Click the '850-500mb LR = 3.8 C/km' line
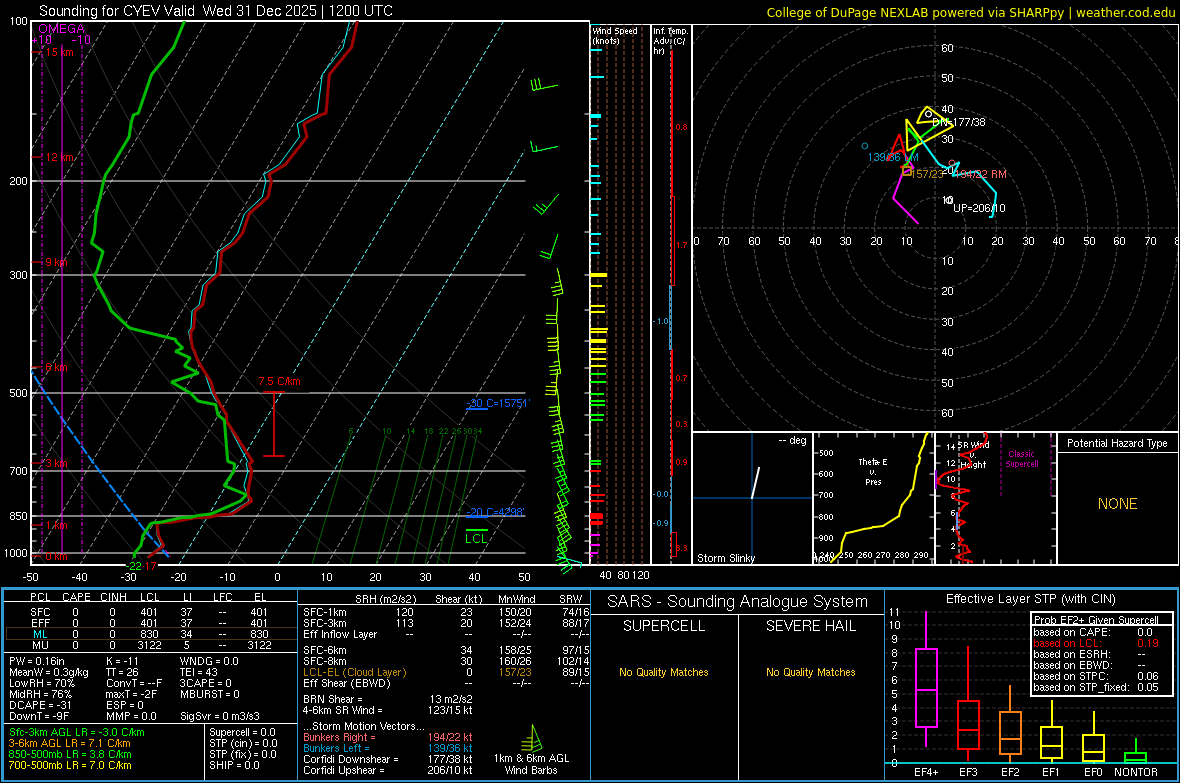This screenshot has width=1180, height=783. (x=70, y=754)
